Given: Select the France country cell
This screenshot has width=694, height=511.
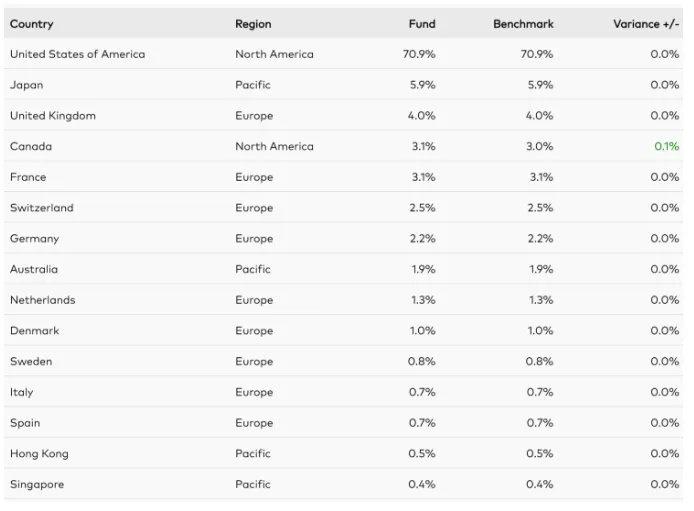Looking at the screenshot, I should point(28,177).
